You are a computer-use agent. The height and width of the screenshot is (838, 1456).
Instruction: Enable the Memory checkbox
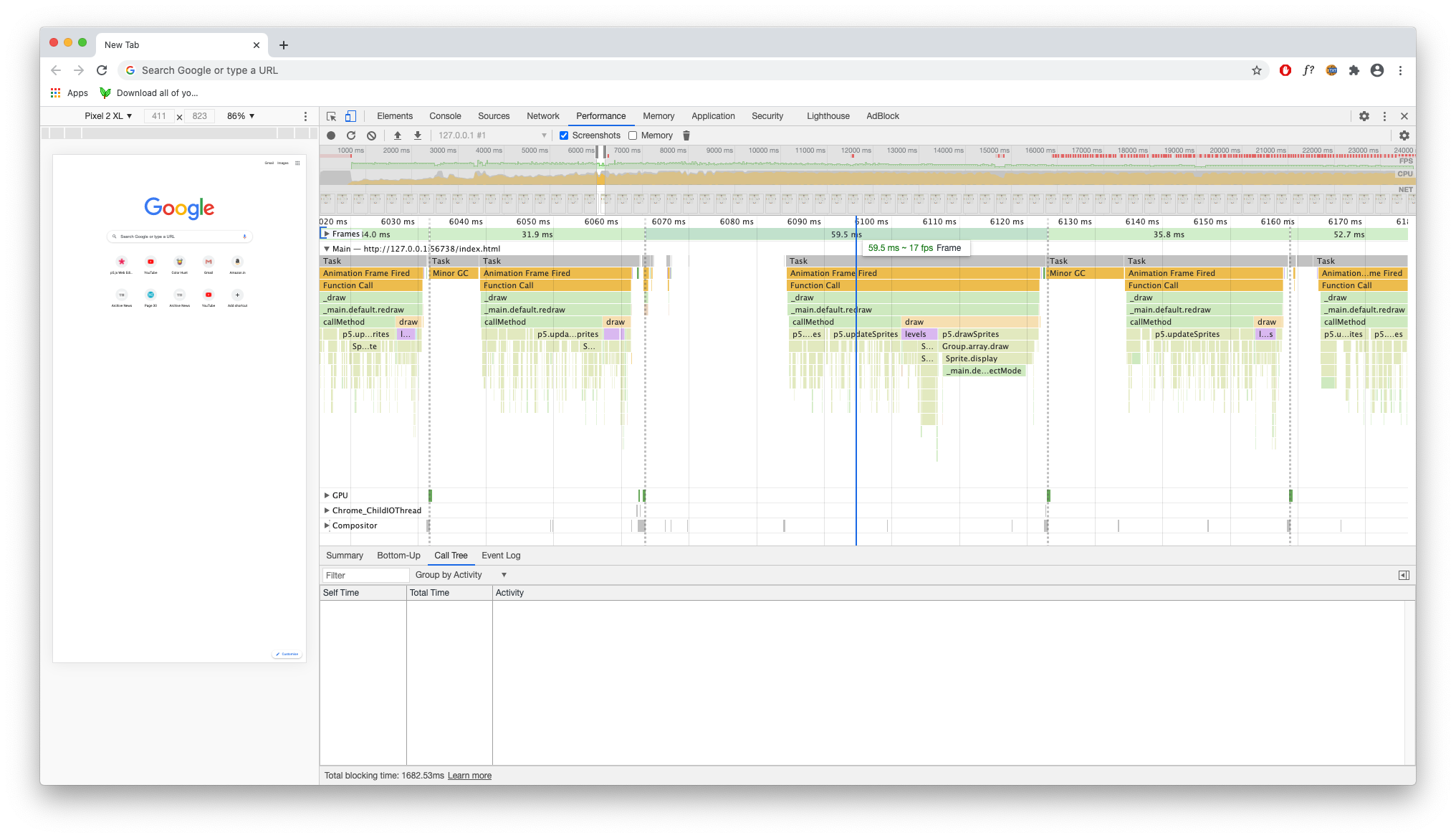point(633,135)
